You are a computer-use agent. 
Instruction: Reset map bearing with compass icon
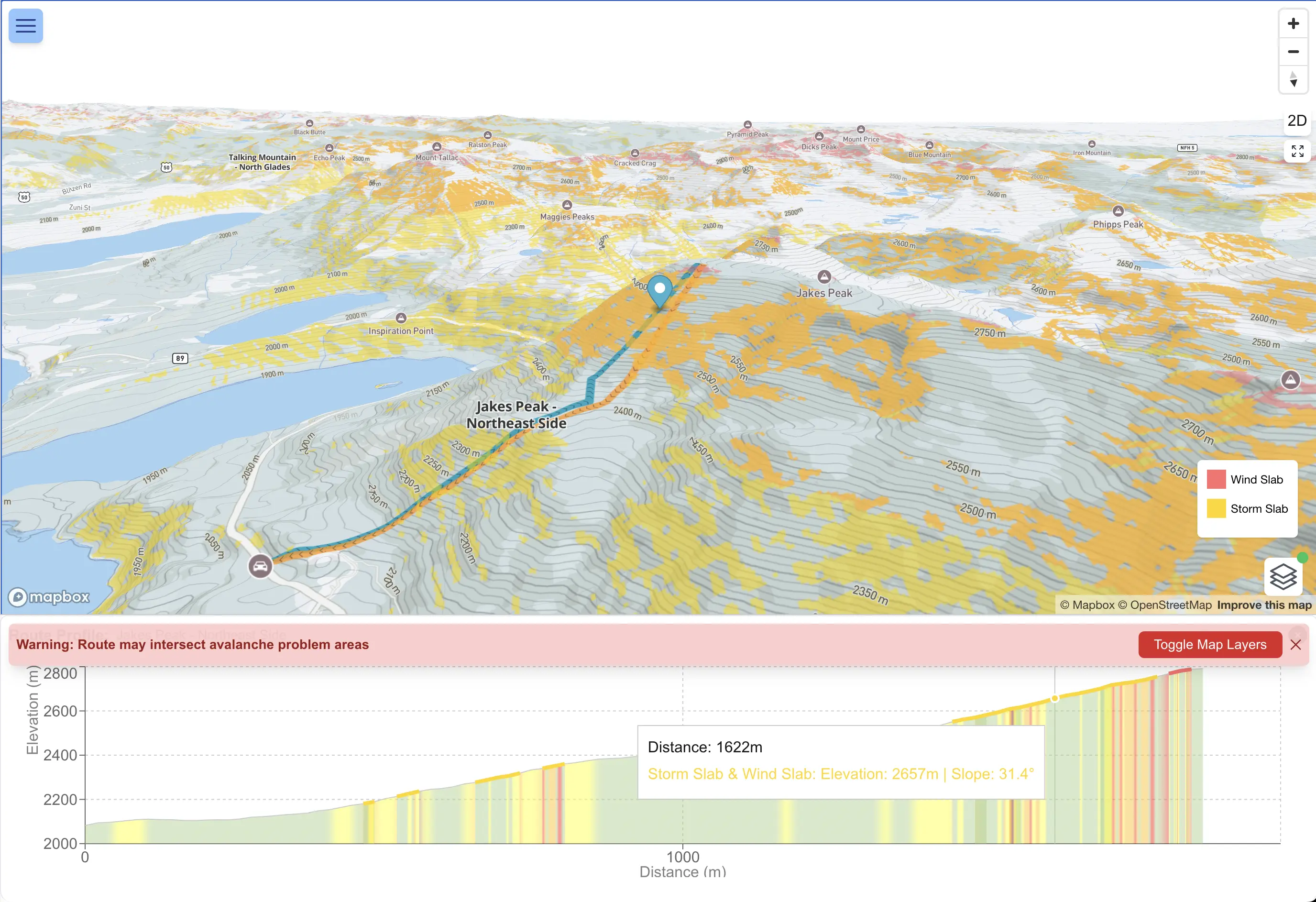(1293, 79)
